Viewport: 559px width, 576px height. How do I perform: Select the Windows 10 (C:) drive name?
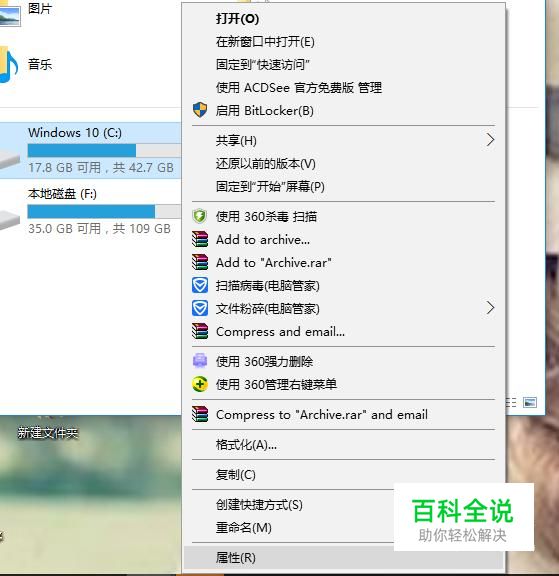click(75, 132)
